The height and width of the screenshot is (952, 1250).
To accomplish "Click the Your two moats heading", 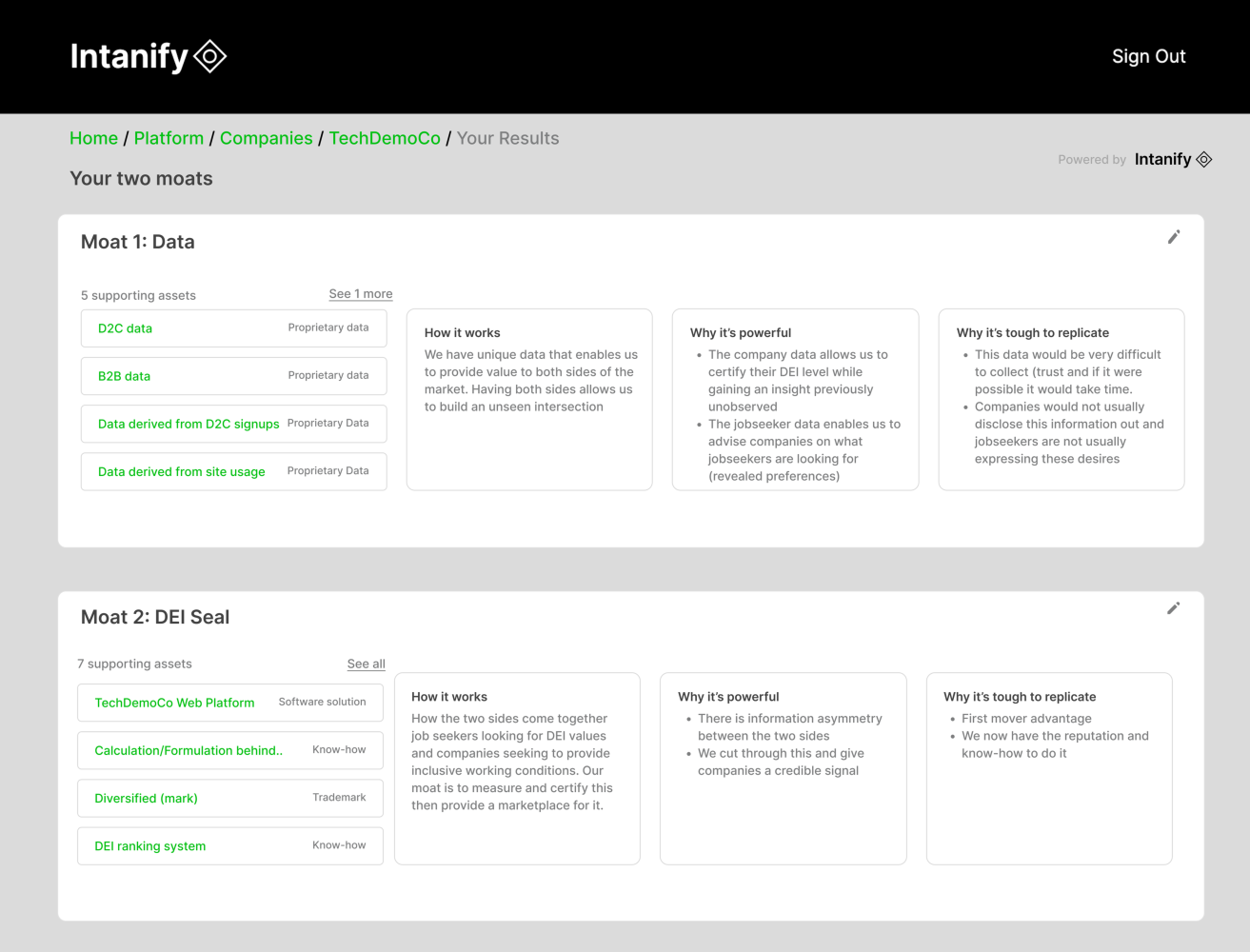I will point(141,178).
